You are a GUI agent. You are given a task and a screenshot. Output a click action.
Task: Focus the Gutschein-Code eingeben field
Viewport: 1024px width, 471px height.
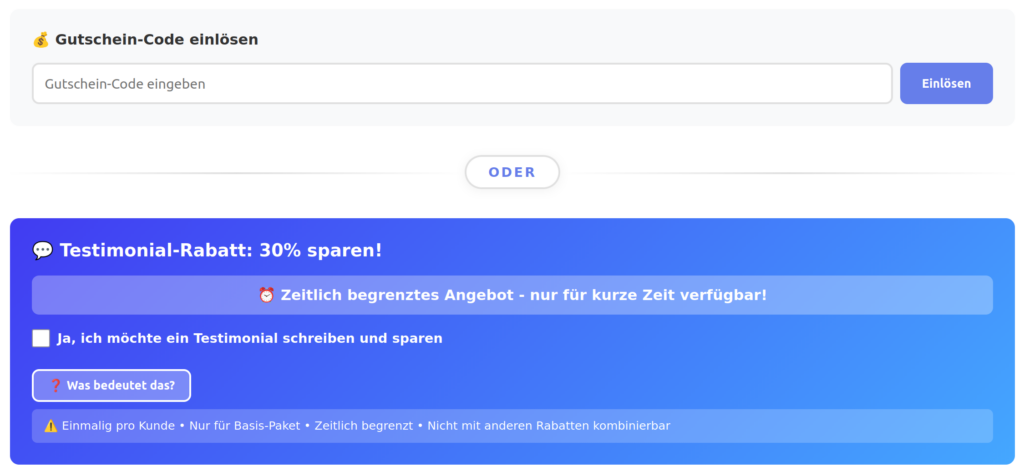click(x=461, y=84)
